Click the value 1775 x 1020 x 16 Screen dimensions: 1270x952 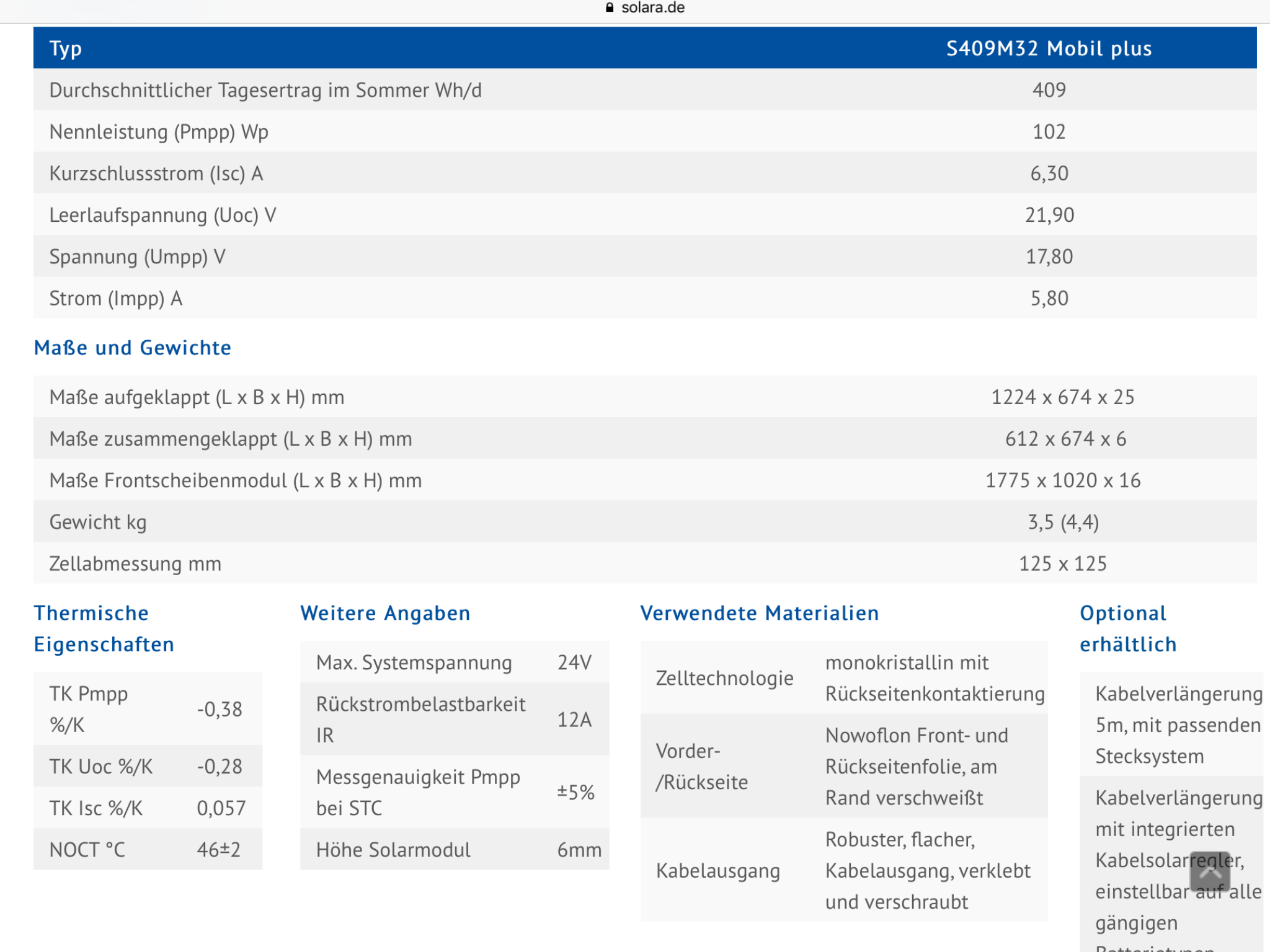pyautogui.click(x=1063, y=480)
